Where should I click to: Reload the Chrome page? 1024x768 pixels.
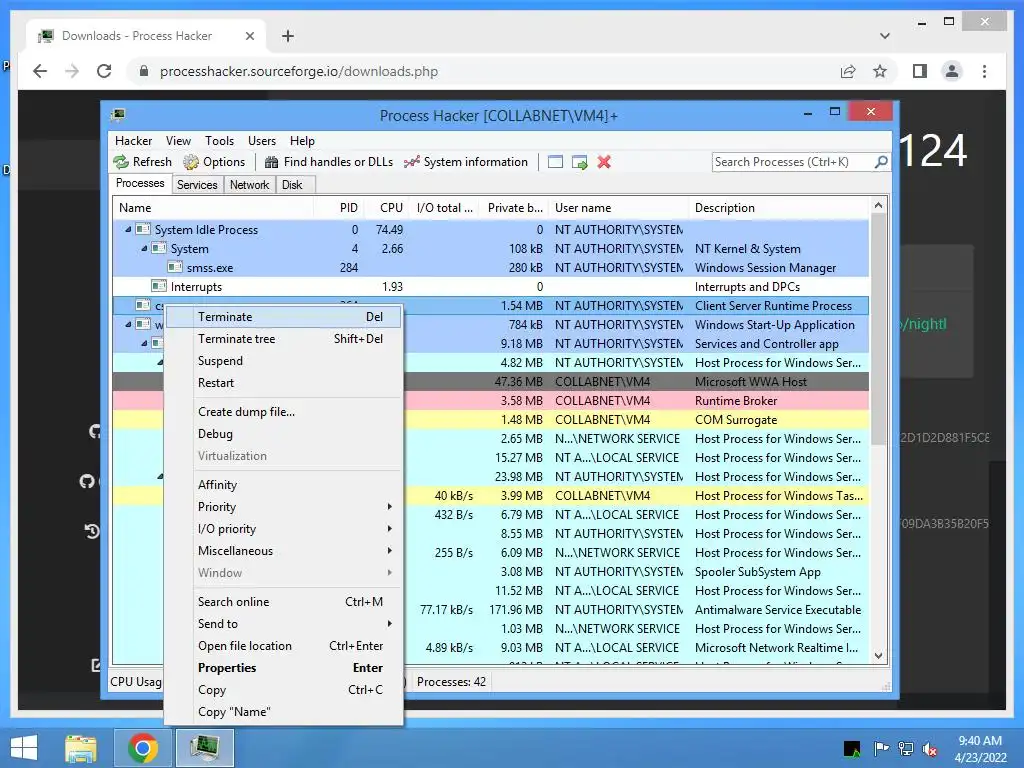pyautogui.click(x=104, y=71)
